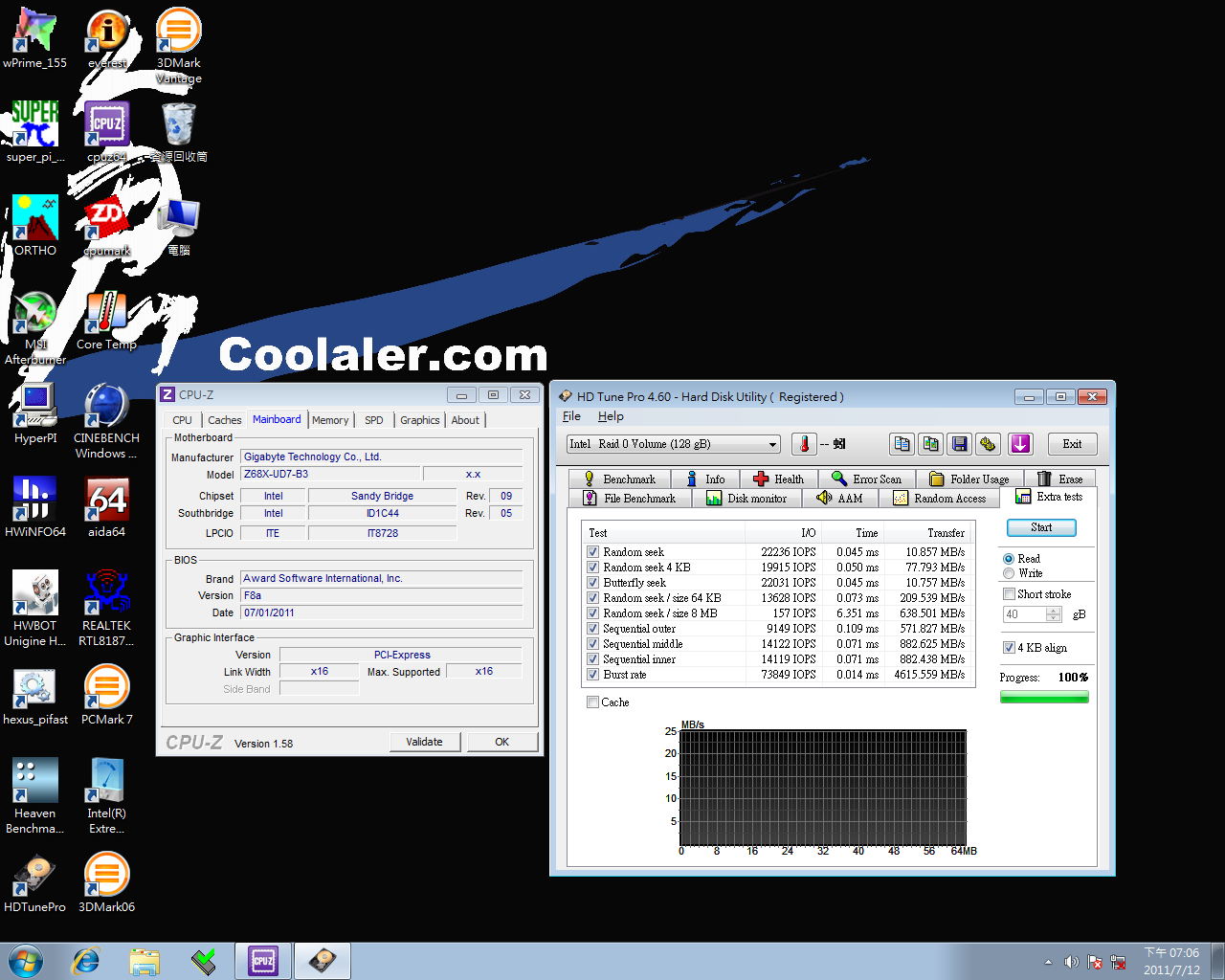
Task: Click the OK button in CPU-Z
Action: click(502, 742)
